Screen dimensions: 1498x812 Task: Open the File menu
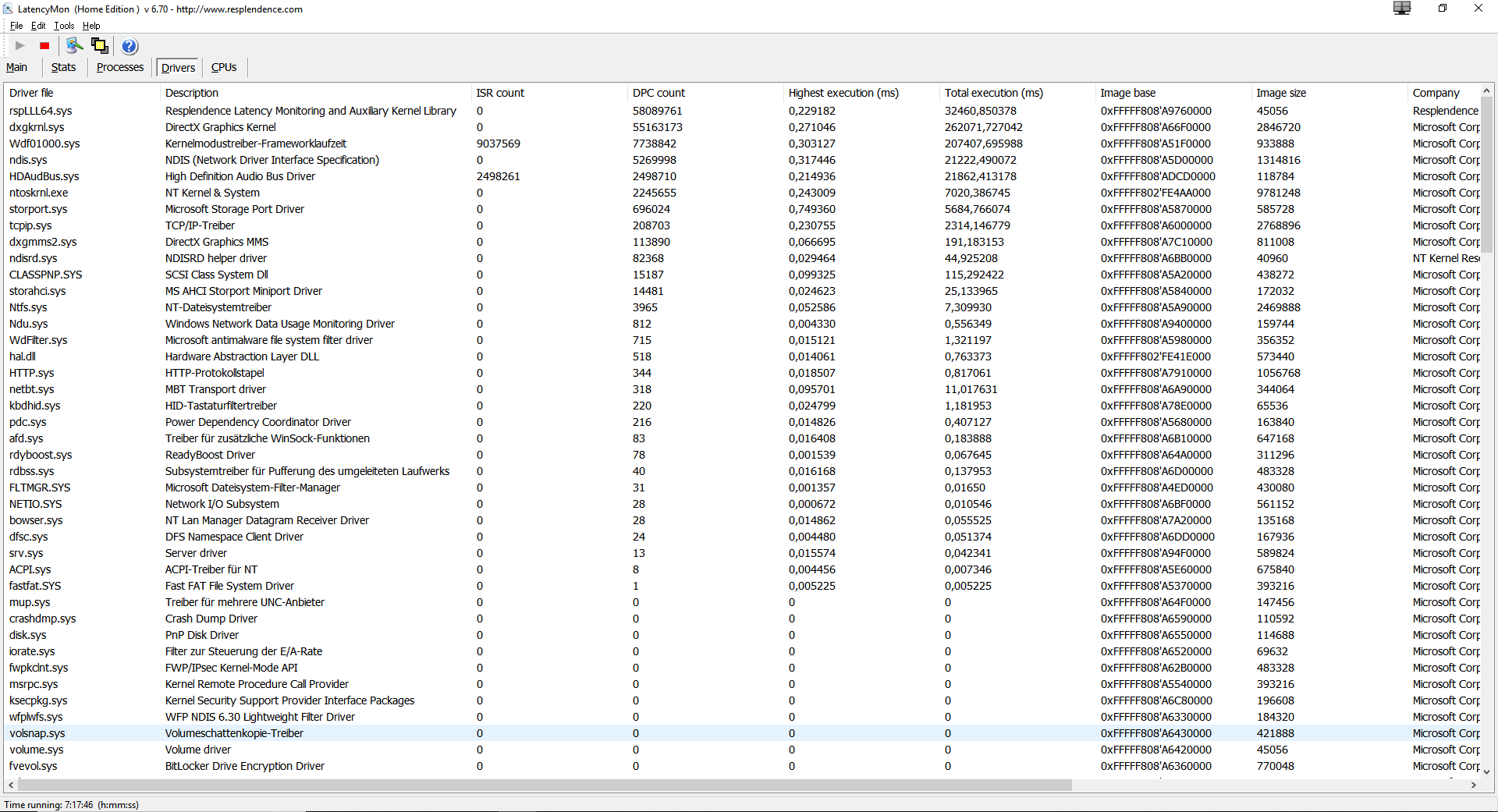(16, 26)
